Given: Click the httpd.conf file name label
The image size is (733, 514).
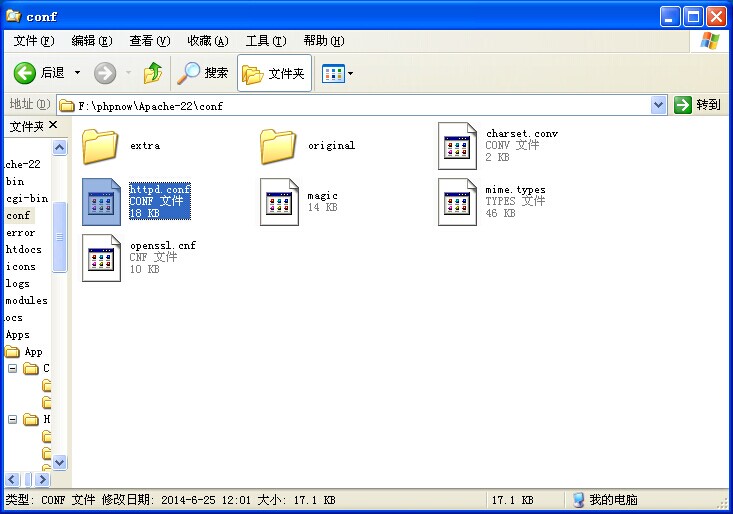Looking at the screenshot, I should 160,189.
